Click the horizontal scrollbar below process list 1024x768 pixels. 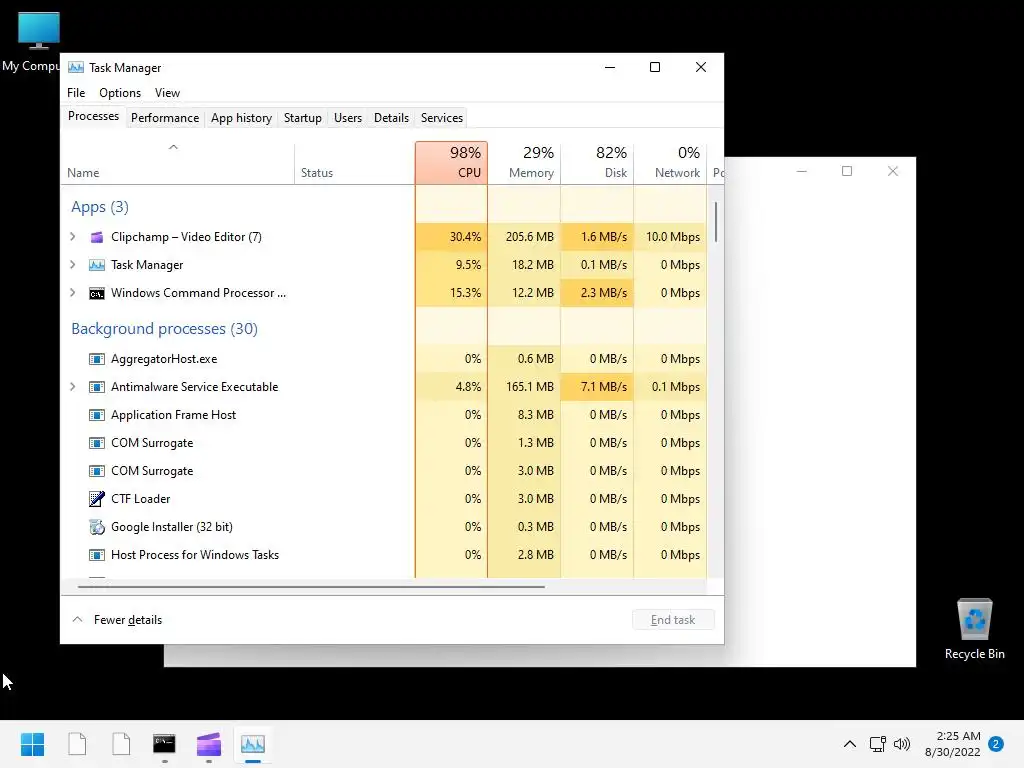pyautogui.click(x=311, y=587)
